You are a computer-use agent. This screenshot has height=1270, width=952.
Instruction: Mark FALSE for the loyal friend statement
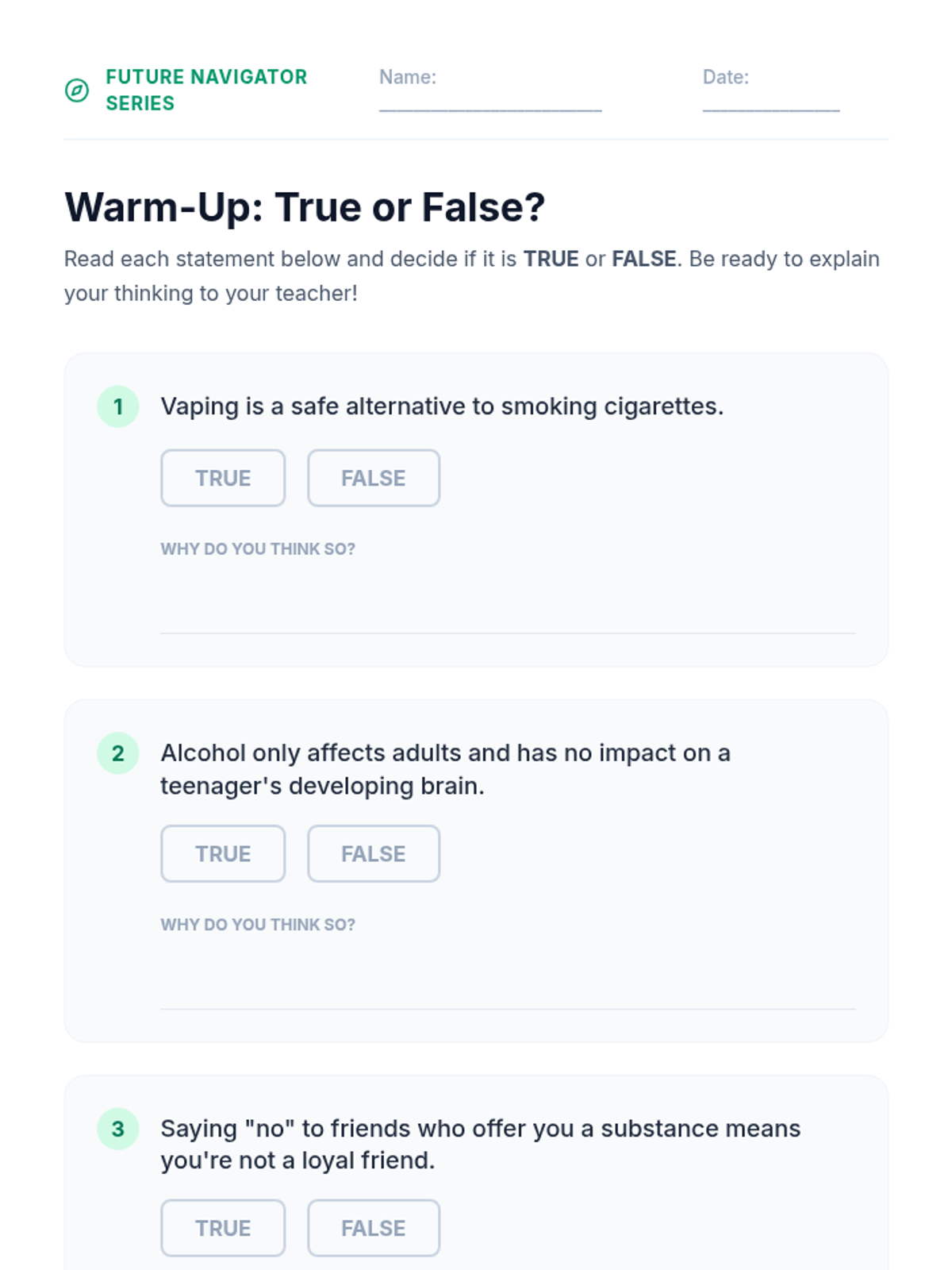point(374,1228)
